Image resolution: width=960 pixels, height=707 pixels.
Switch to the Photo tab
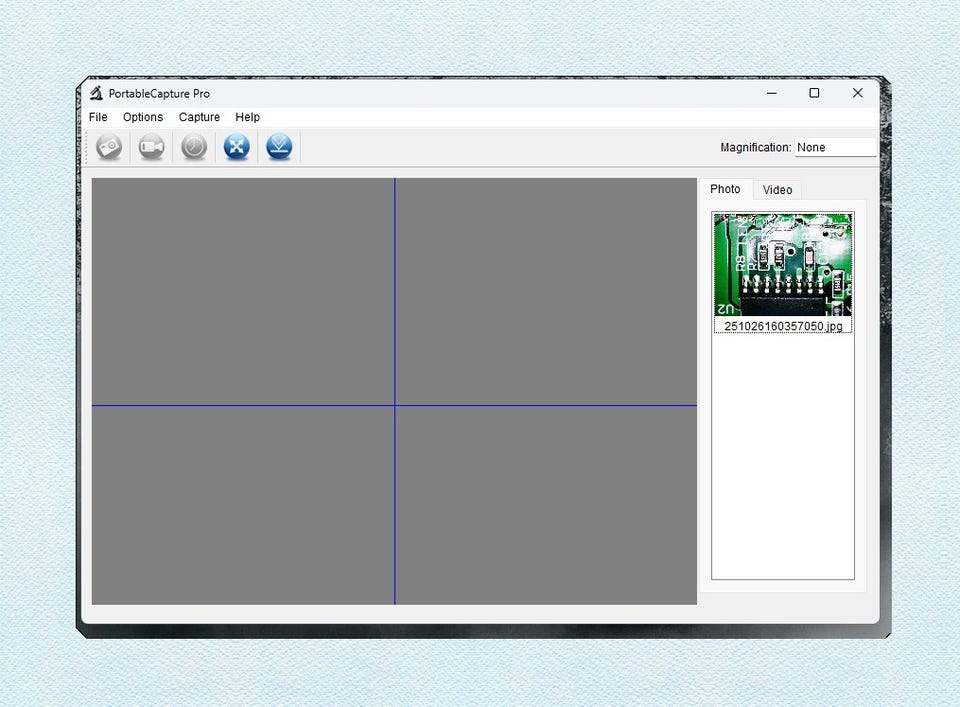726,189
